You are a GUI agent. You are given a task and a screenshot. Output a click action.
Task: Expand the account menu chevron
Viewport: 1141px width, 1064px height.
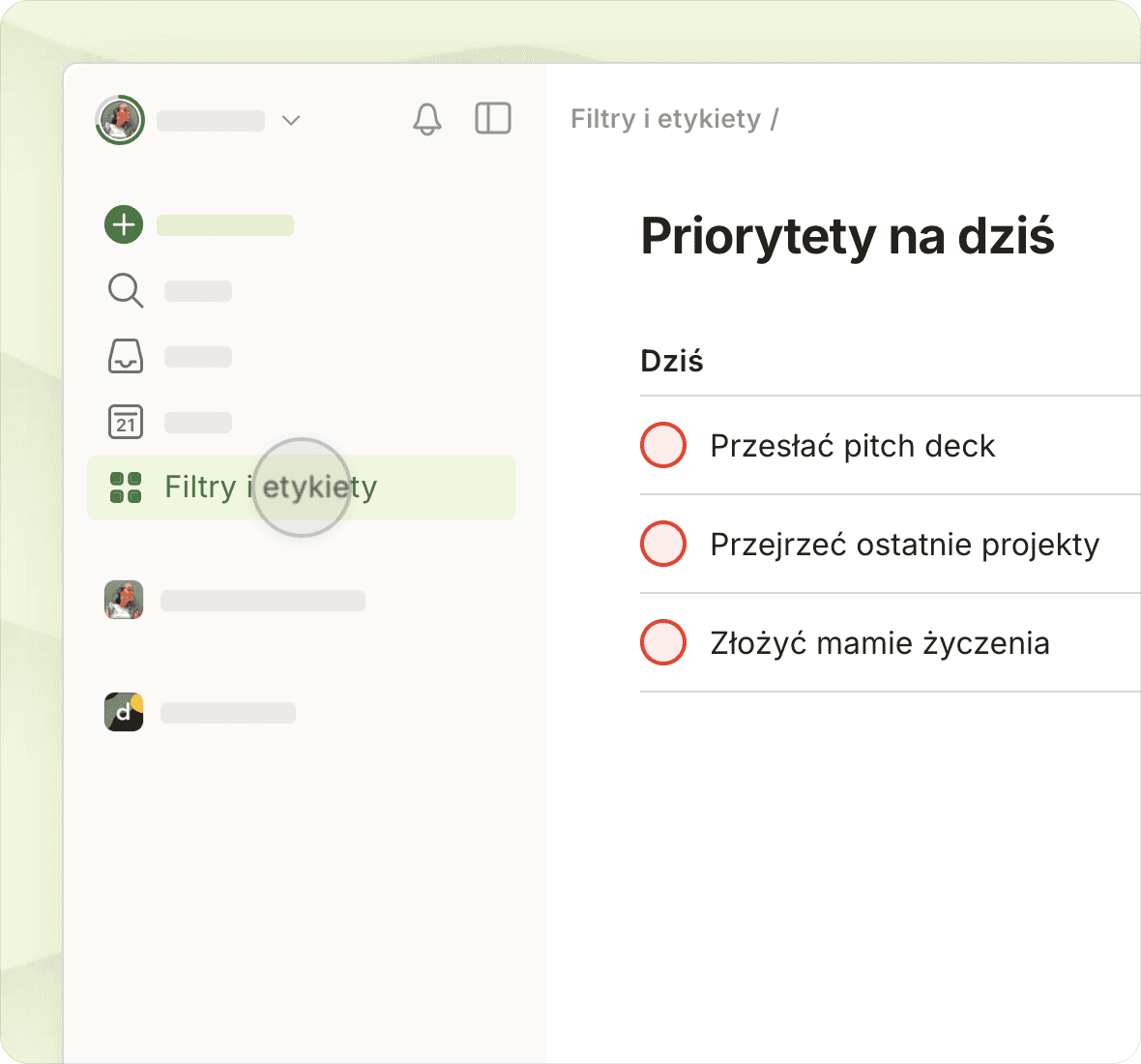click(291, 120)
